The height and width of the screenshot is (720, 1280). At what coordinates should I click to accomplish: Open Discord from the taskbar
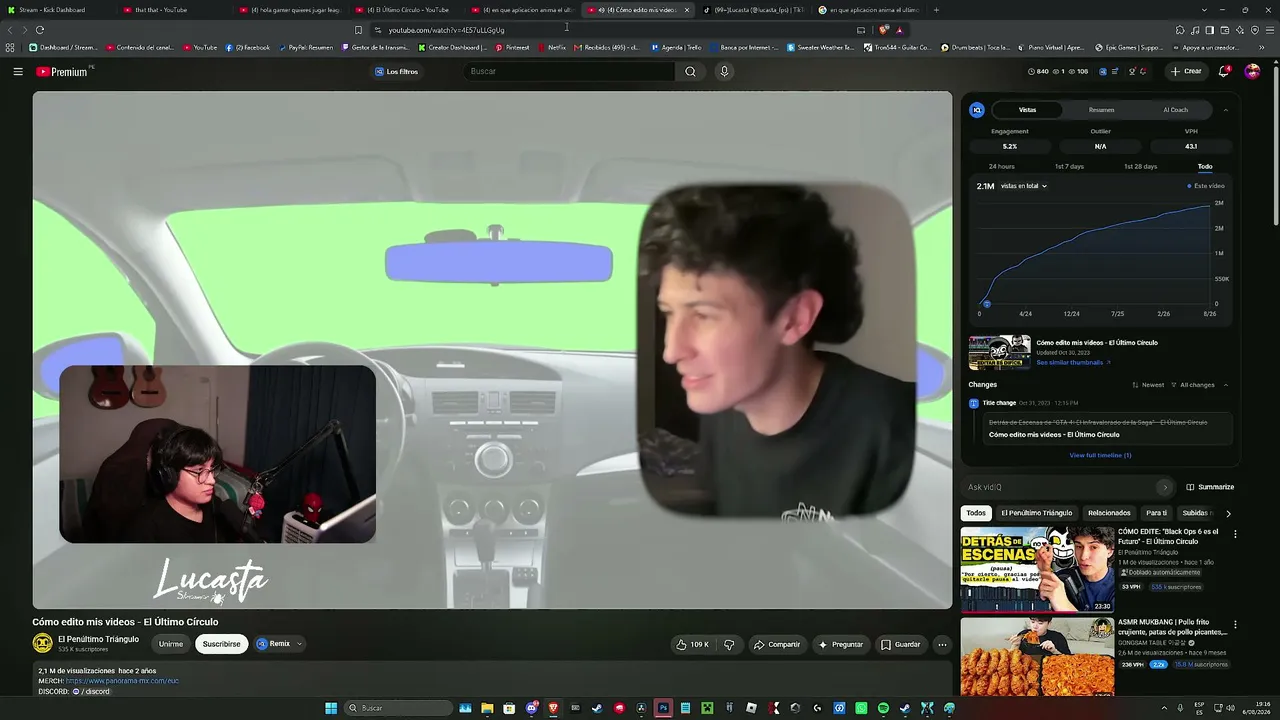point(531,708)
